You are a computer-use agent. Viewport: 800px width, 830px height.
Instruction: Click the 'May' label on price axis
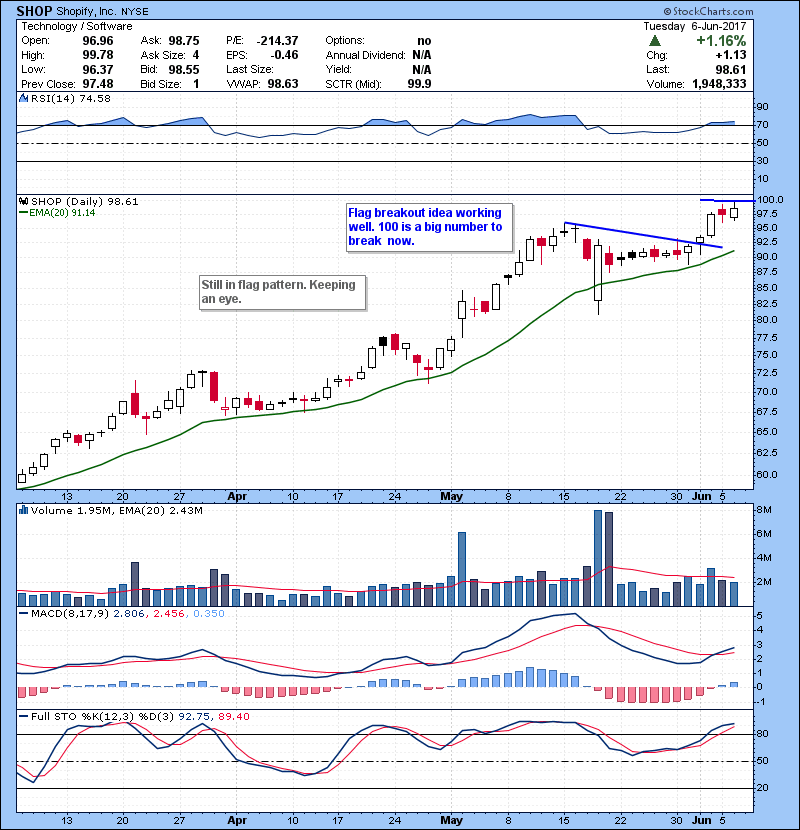(x=452, y=497)
